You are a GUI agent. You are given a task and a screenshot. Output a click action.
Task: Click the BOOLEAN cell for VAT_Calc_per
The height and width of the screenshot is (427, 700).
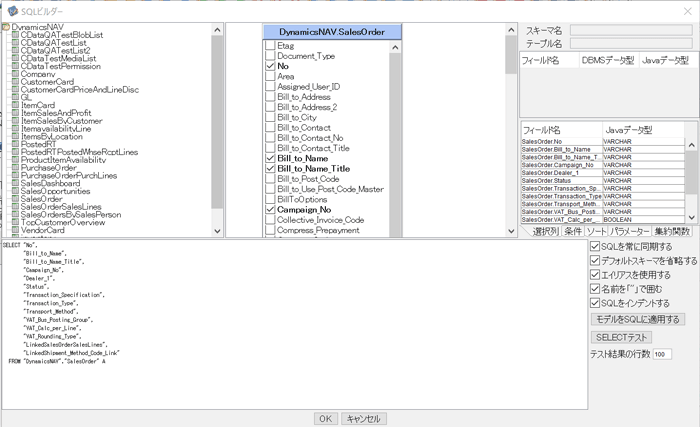pyautogui.click(x=643, y=220)
